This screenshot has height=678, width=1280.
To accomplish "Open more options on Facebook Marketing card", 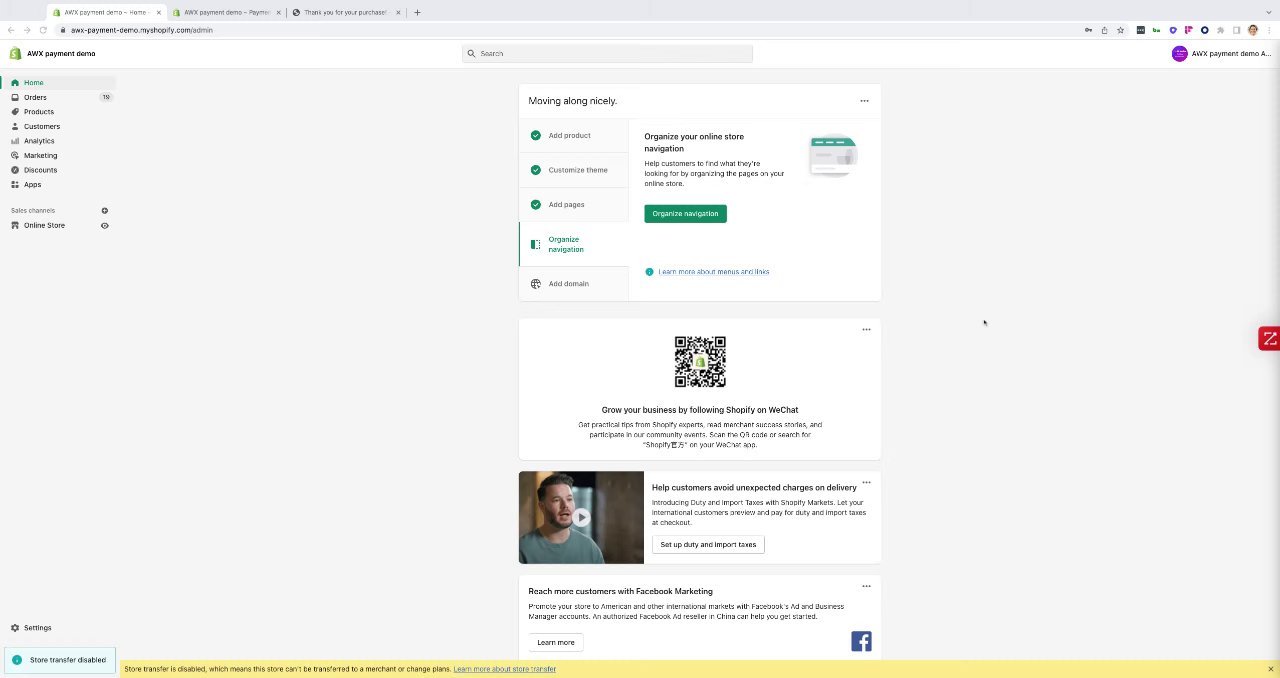I will pyautogui.click(x=866, y=586).
